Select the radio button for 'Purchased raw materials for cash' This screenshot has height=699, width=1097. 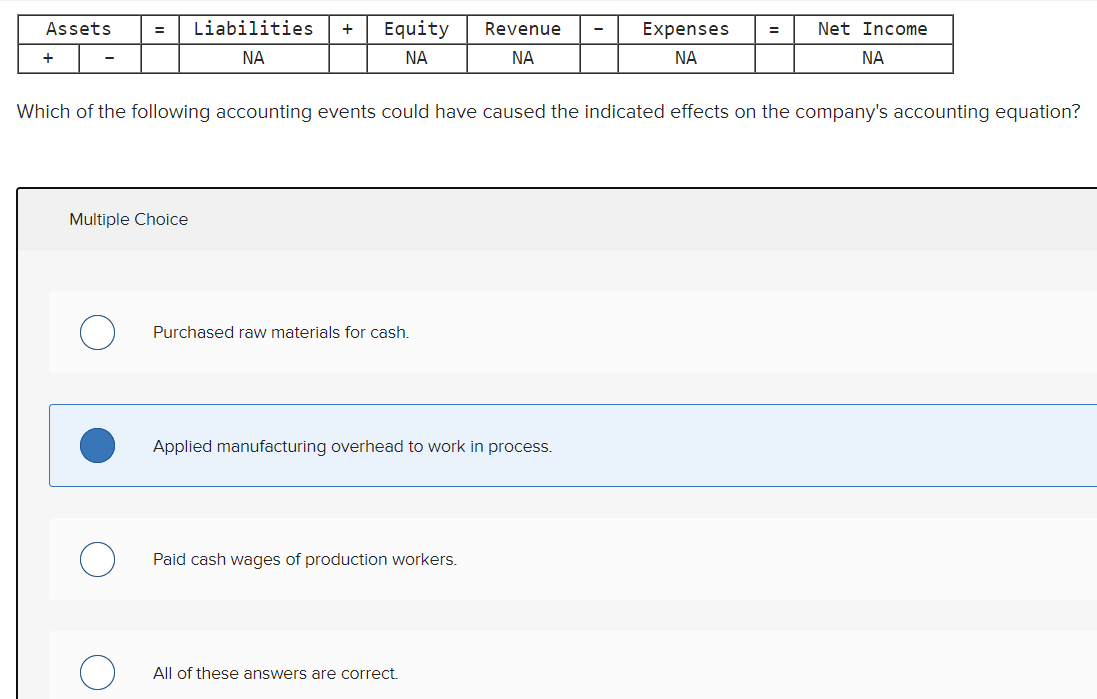tap(97, 332)
